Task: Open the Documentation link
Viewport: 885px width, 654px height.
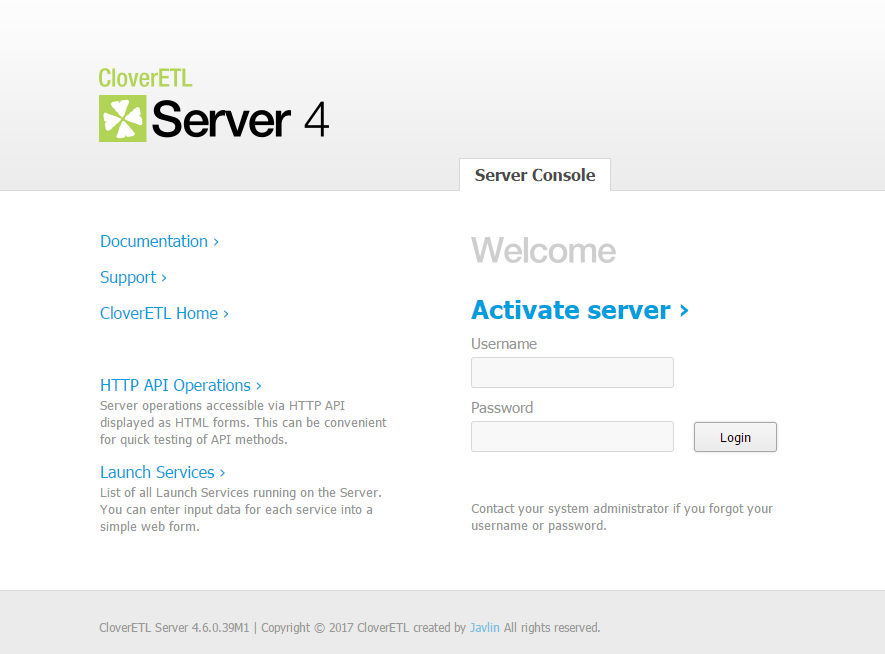Action: 159,242
